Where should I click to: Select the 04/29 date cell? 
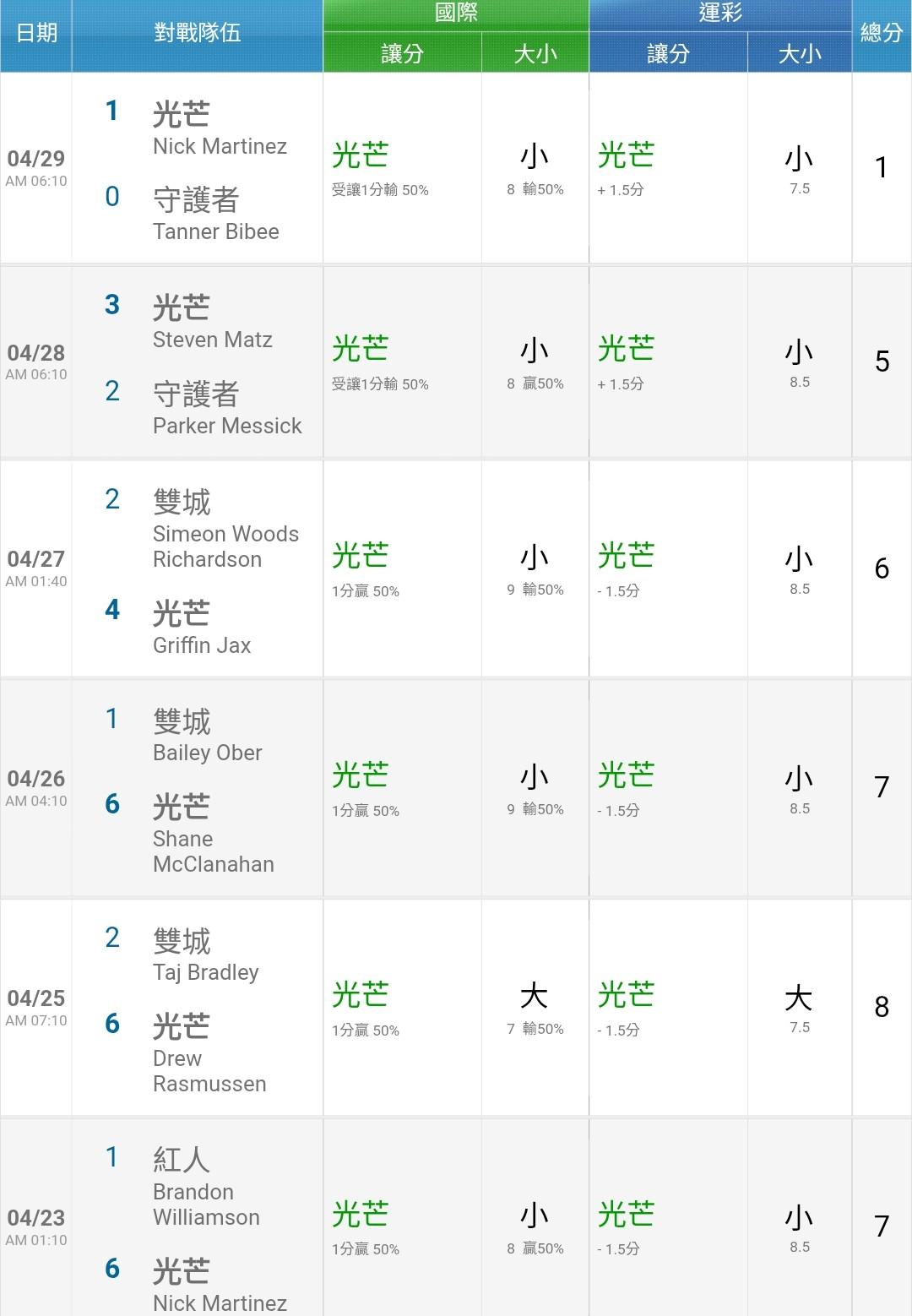point(36,167)
